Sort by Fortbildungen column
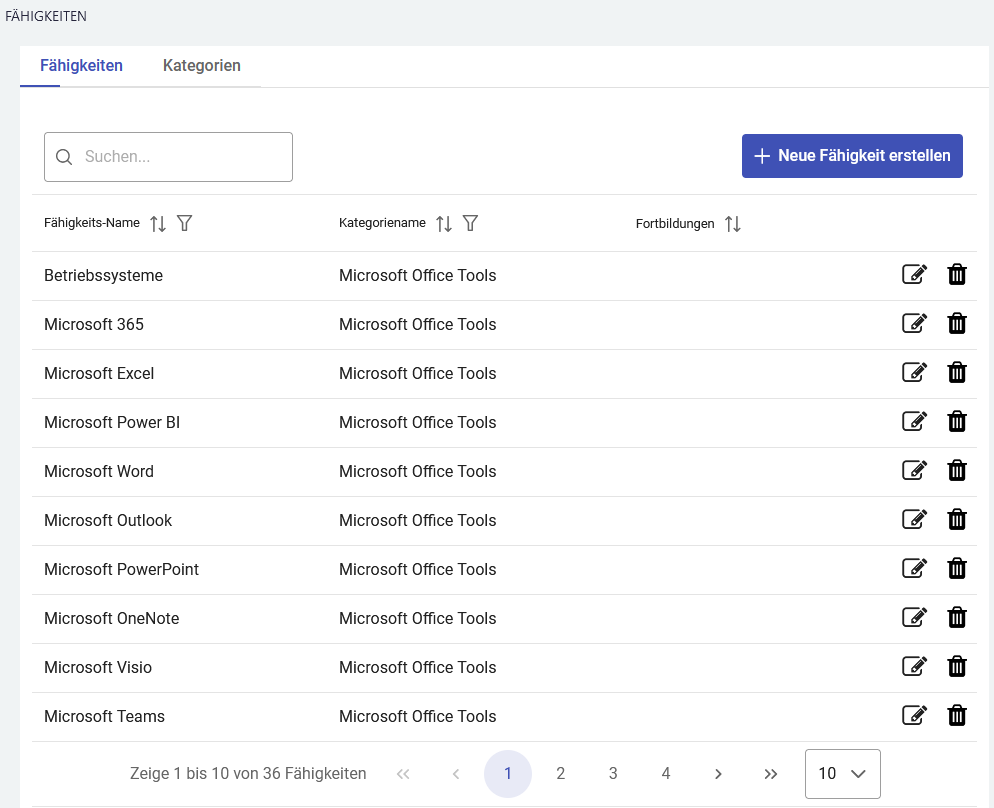994x808 pixels. pyautogui.click(x=733, y=224)
